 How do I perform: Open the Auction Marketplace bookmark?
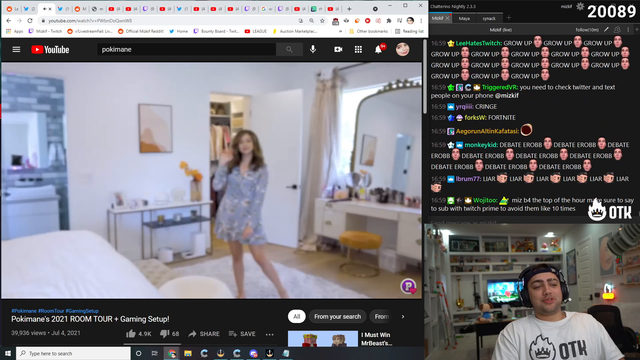click(295, 31)
